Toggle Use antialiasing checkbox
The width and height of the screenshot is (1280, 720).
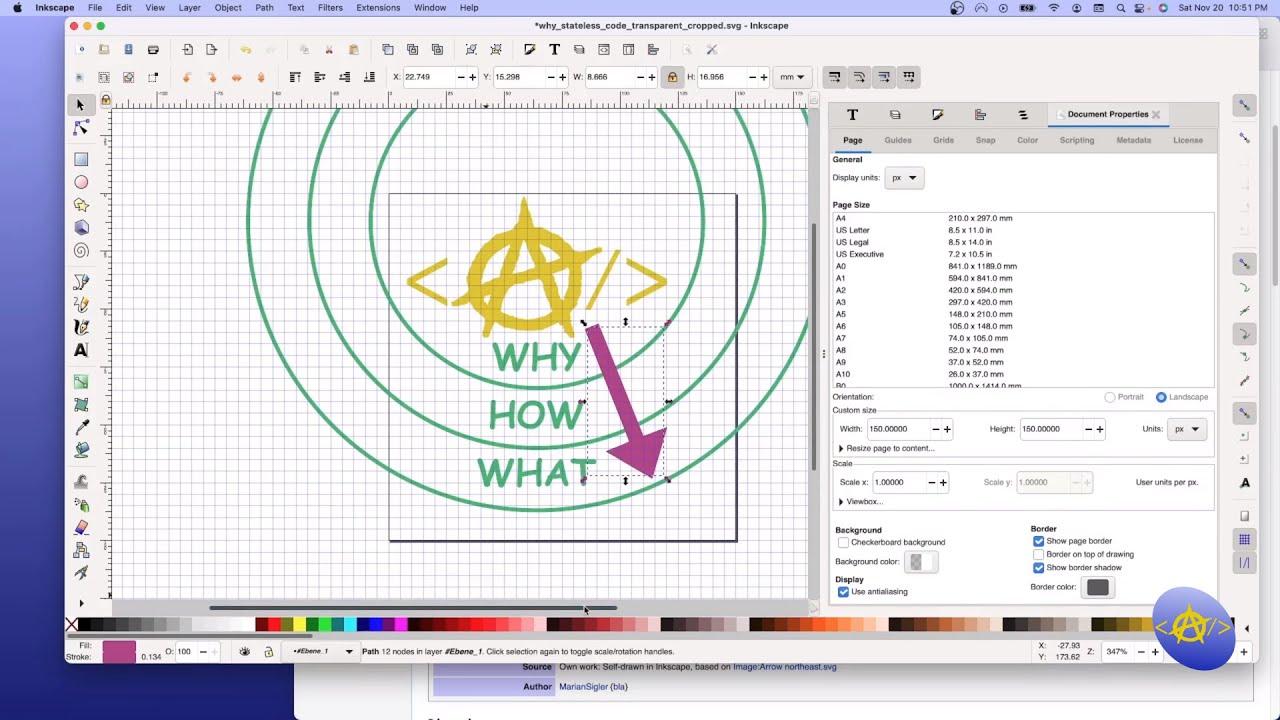(843, 591)
